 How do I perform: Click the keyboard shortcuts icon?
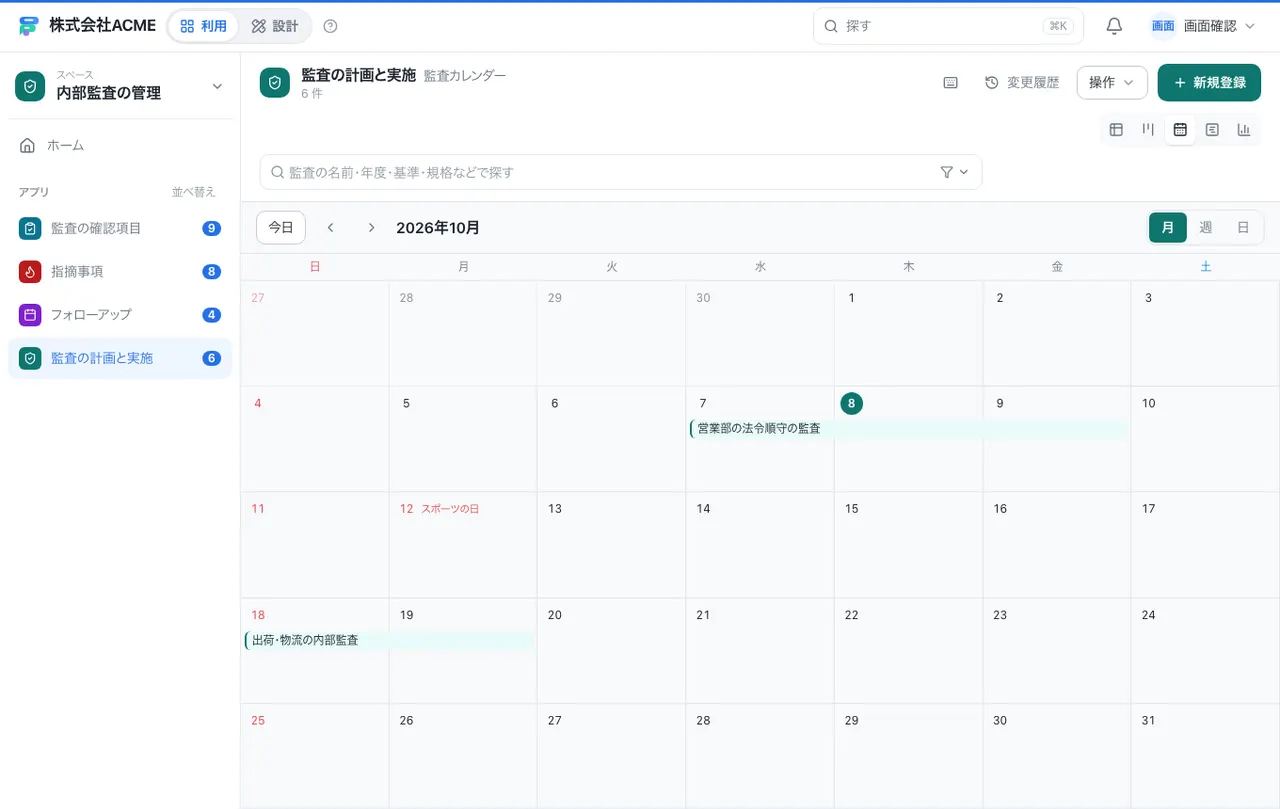click(x=951, y=83)
